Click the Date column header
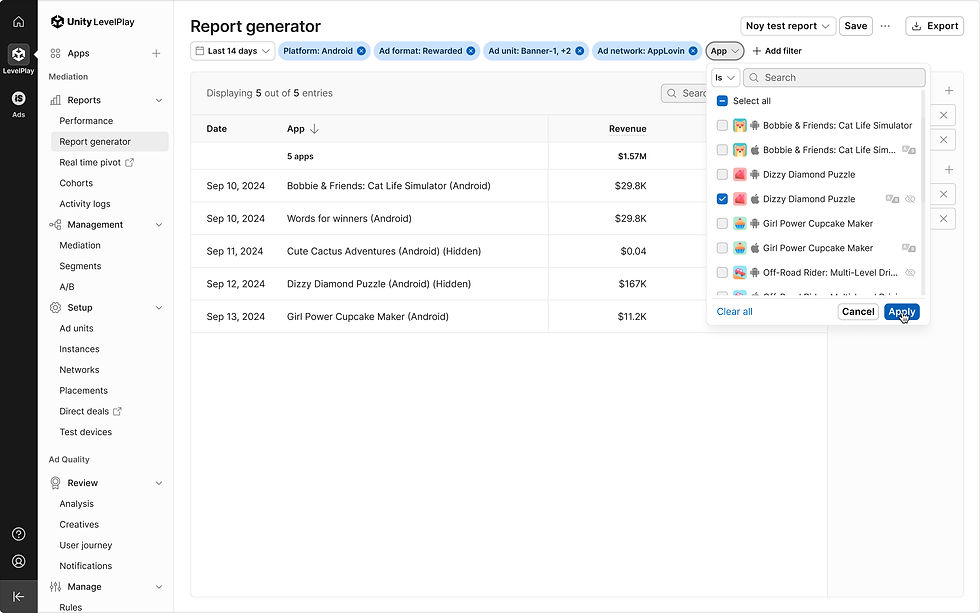Image resolution: width=980 pixels, height=613 pixels. click(x=217, y=129)
